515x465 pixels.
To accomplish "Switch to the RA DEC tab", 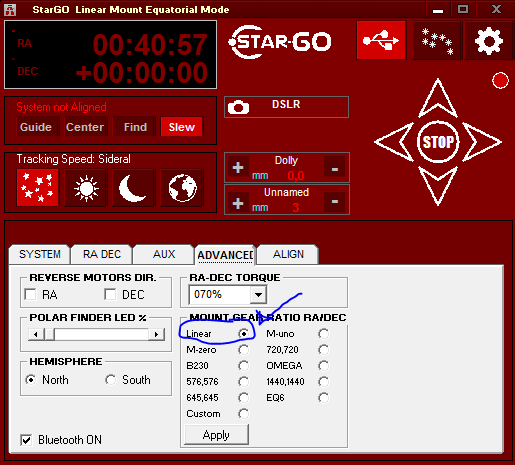I will [102, 254].
